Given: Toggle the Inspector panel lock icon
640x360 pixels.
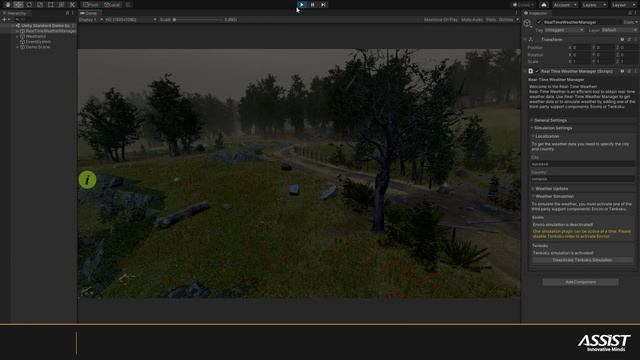Looking at the screenshot, I should (x=631, y=13).
